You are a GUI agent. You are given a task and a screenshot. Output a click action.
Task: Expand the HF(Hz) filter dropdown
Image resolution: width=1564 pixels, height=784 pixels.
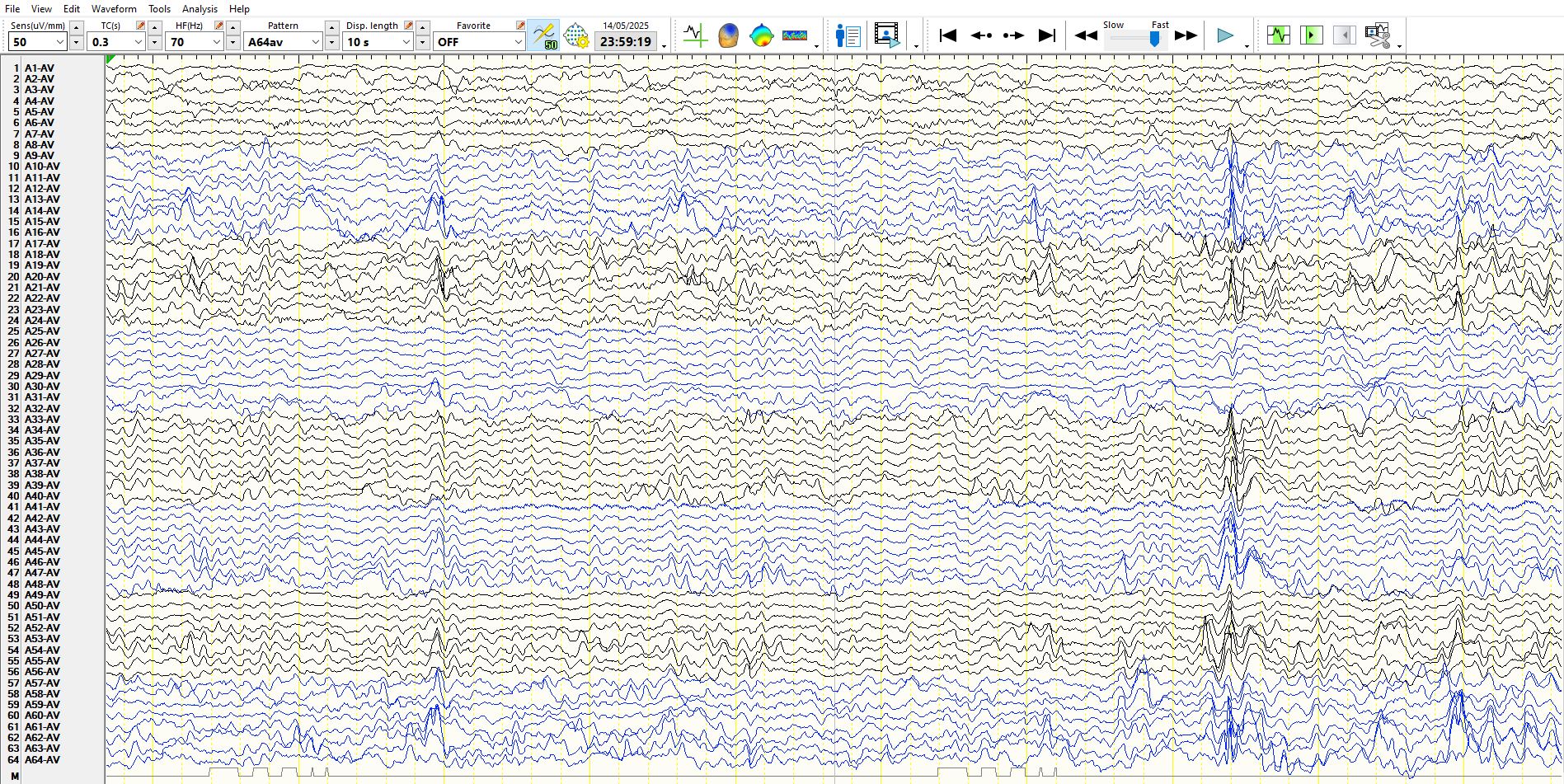point(217,42)
